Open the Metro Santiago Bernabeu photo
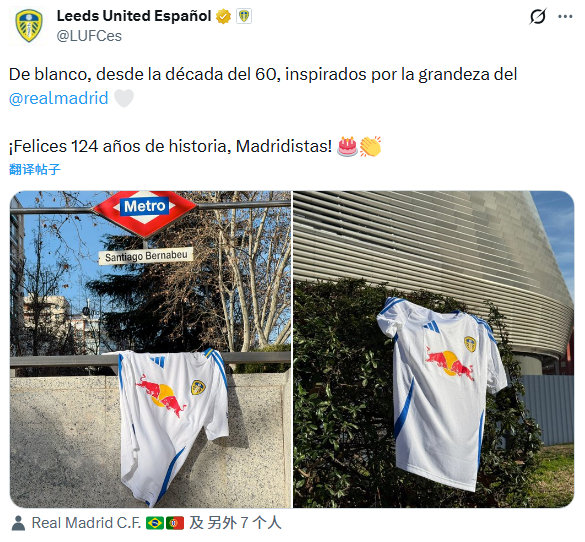This screenshot has width=585, height=542. 150,349
